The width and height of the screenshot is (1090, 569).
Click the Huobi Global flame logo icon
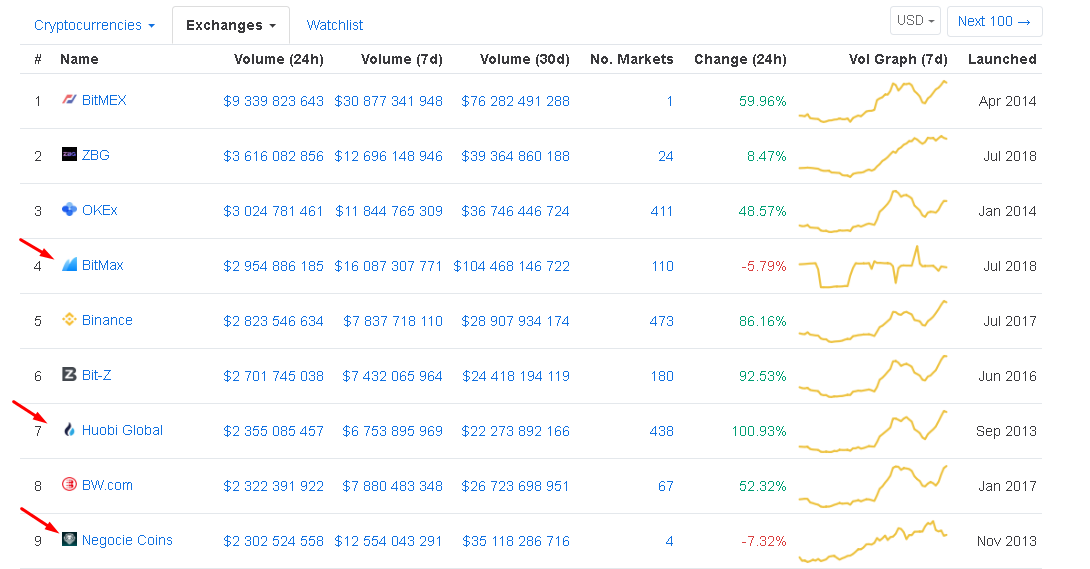click(69, 429)
